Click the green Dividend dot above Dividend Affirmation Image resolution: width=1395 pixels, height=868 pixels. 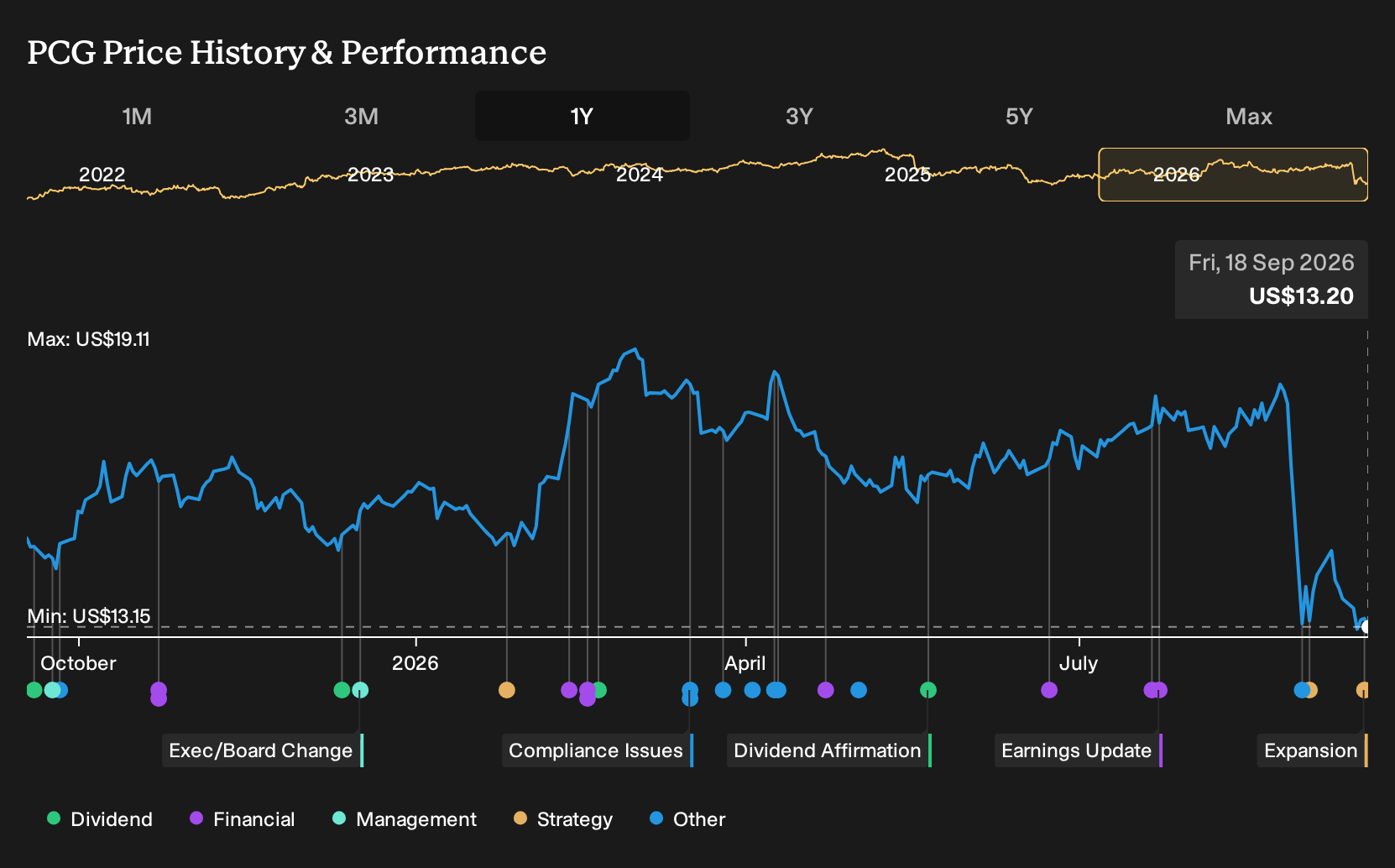[928, 690]
